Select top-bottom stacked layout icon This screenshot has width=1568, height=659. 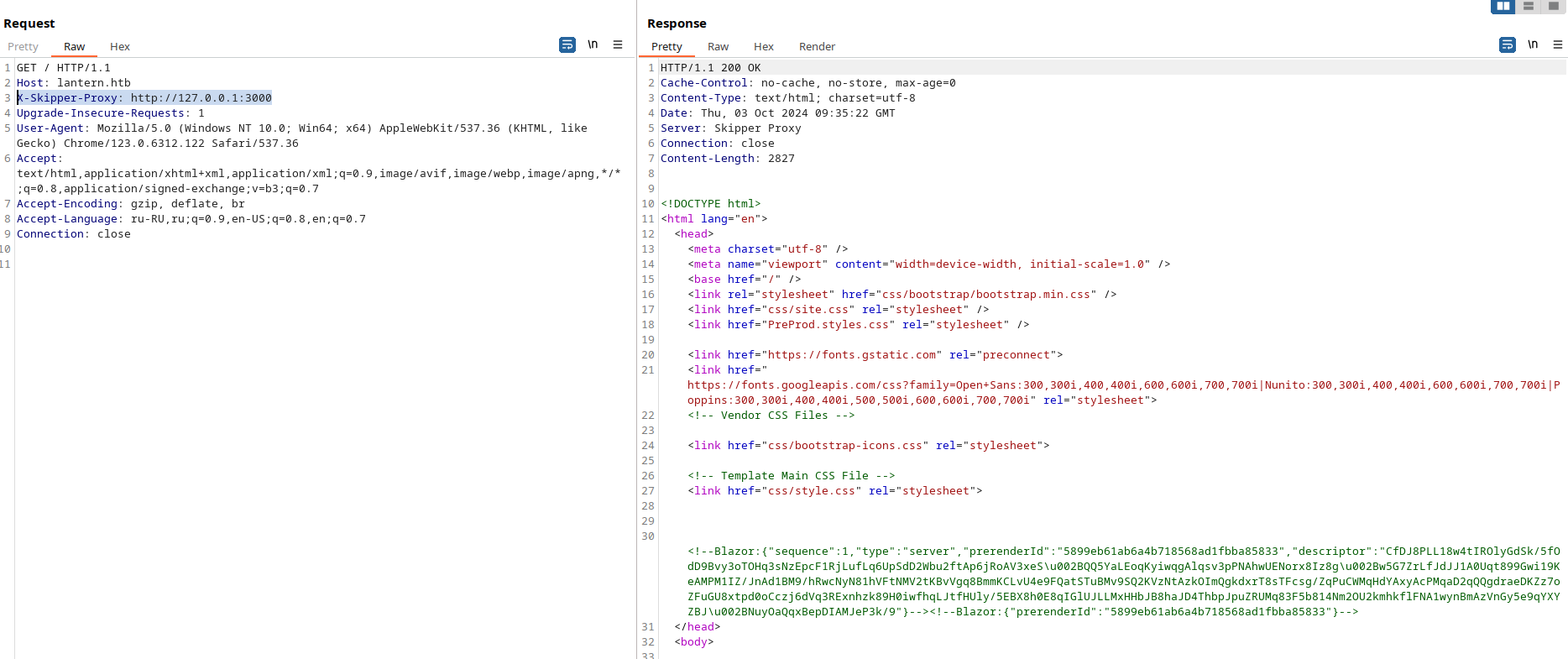(x=1528, y=6)
